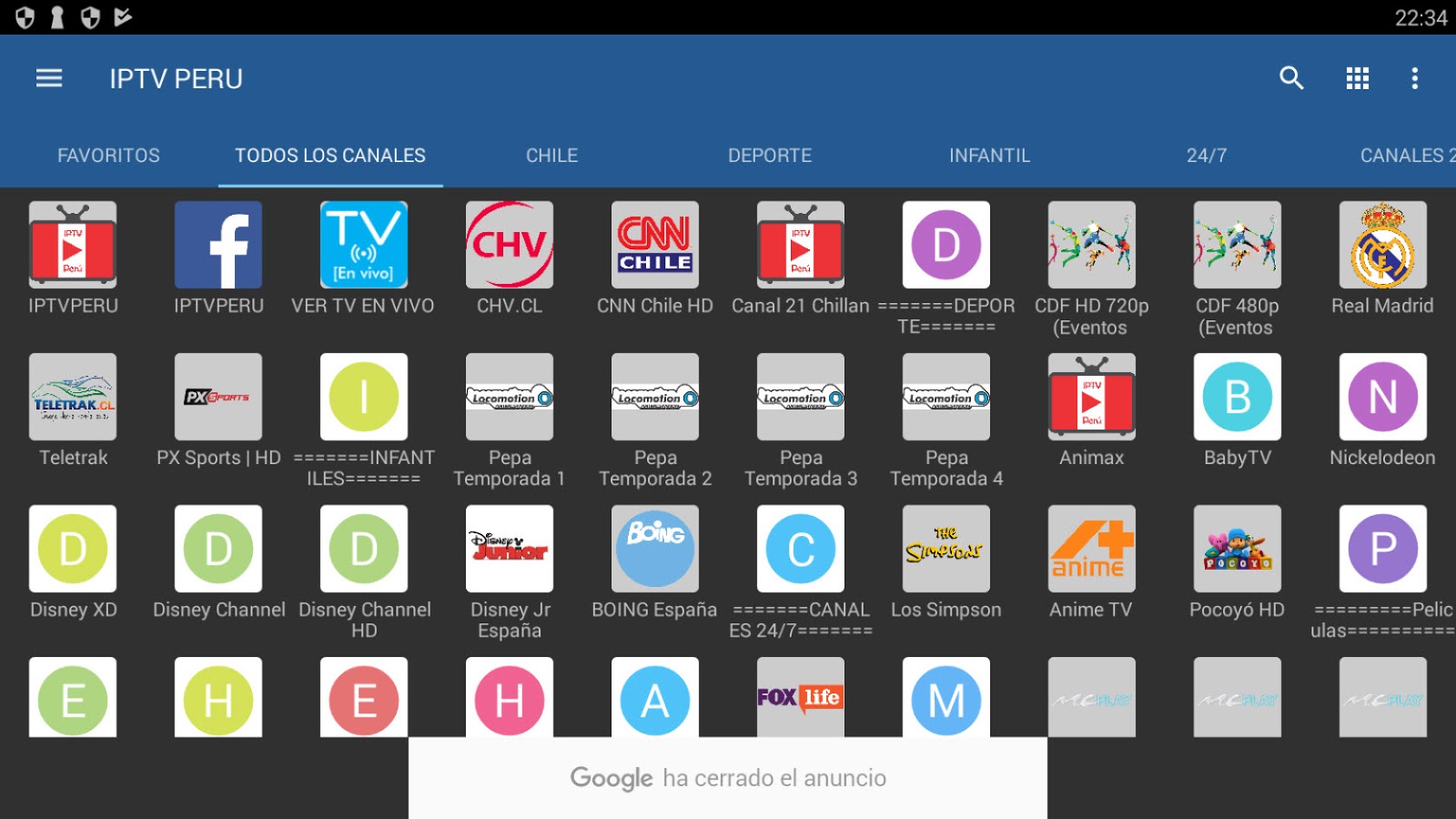Open CNN Chile HD channel
The image size is (1456, 819).
655,245
